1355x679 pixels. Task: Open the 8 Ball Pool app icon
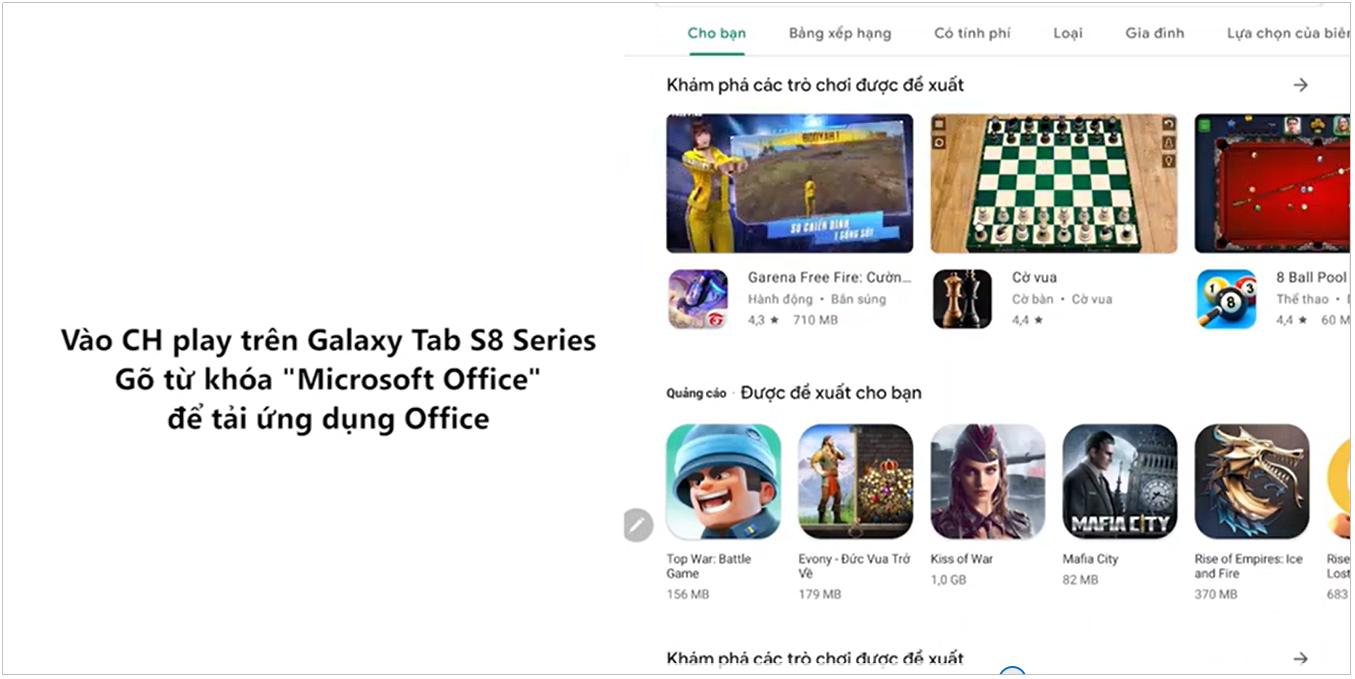coord(1226,299)
